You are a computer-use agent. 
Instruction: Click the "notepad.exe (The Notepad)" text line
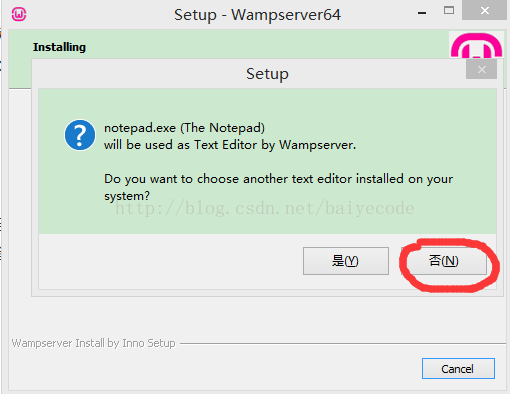(184, 128)
